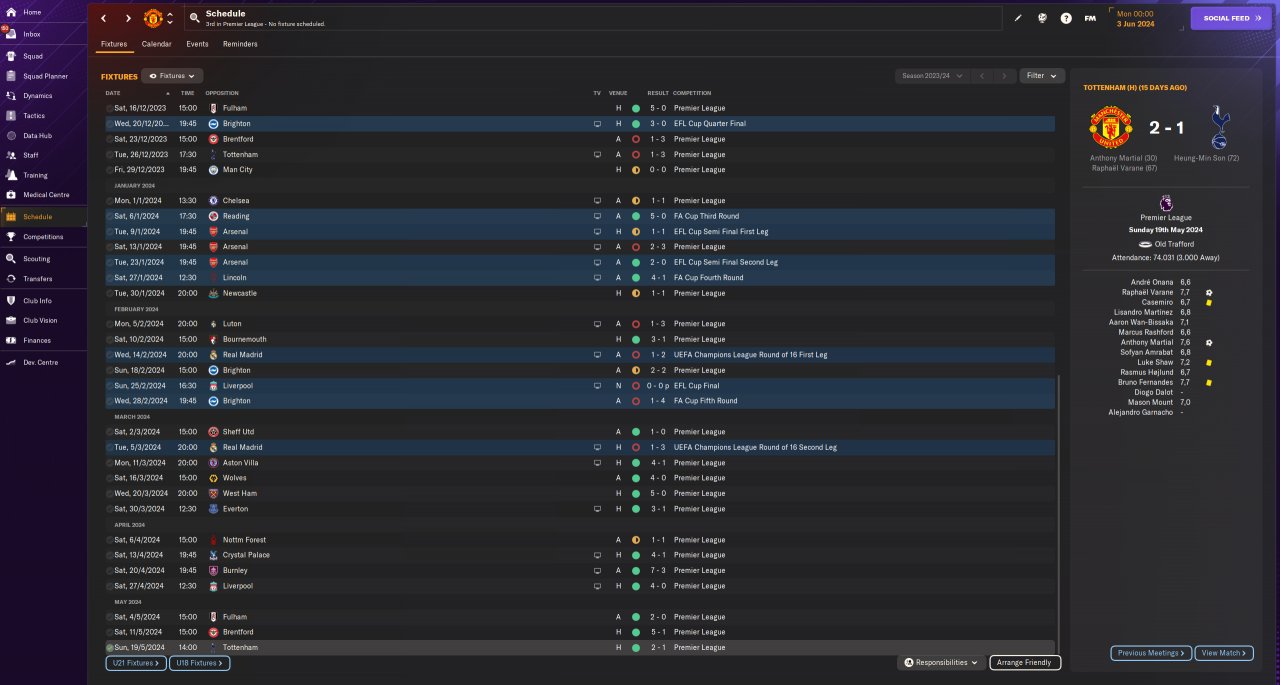Sort by the Date column header
The height and width of the screenshot is (685, 1280).
113,93
